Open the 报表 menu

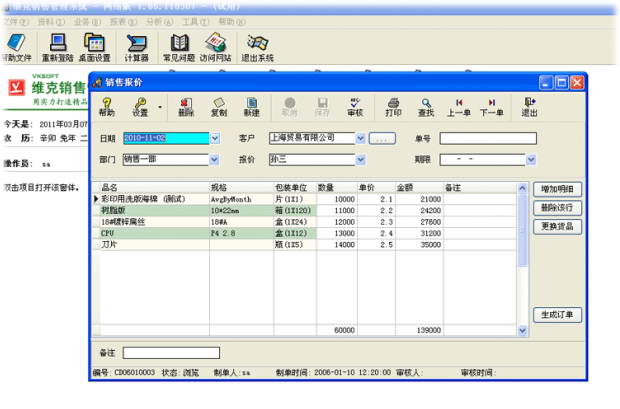123,22
